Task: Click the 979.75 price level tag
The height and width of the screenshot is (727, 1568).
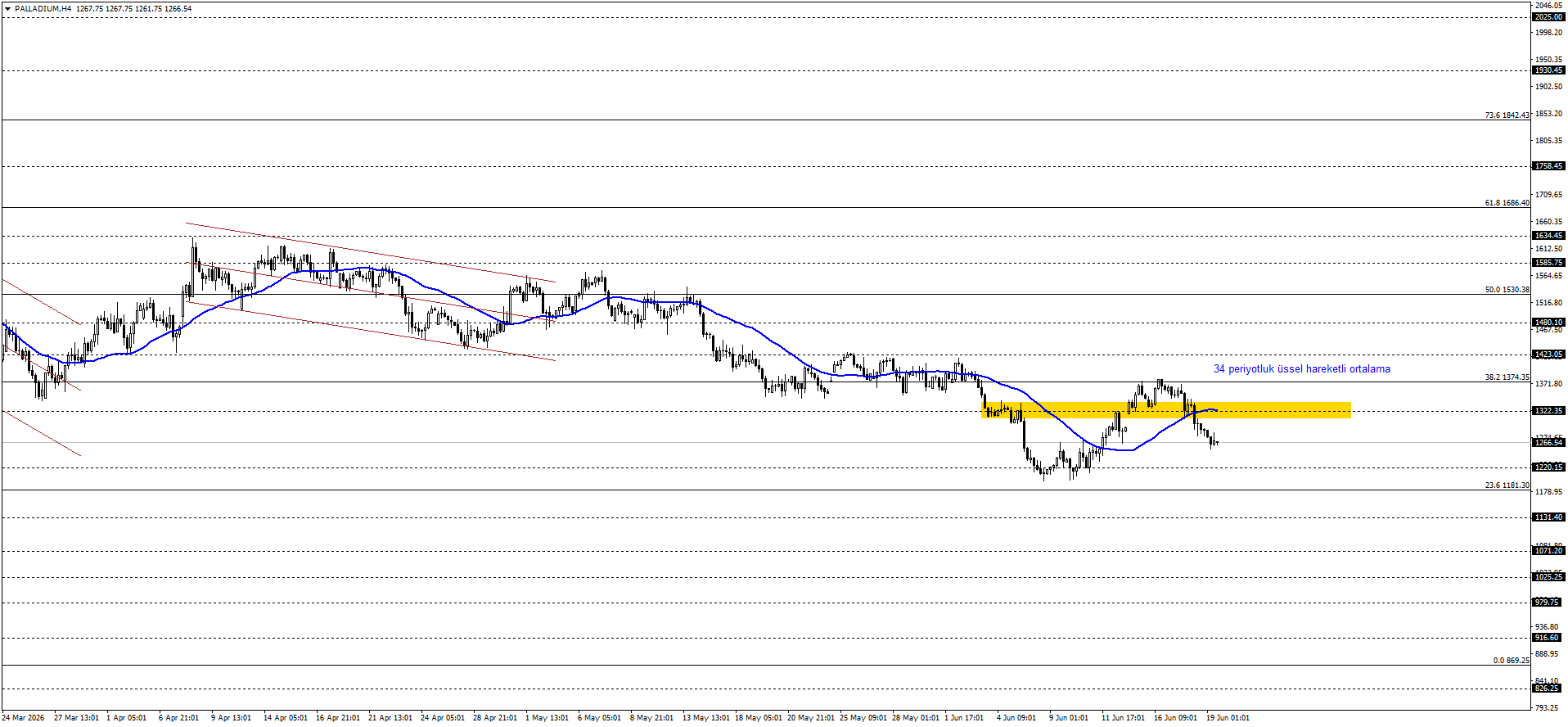Action: tap(1548, 603)
